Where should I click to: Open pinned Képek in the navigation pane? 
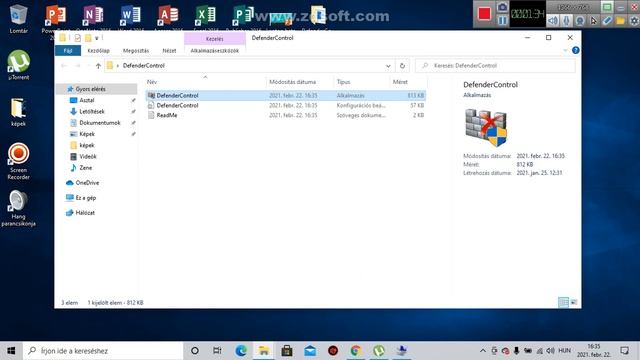87,134
